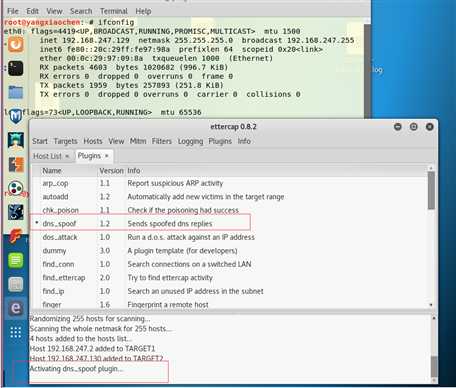456x388 pixels.
Task: Select the ettercap 'e' icon in dock
Action: (16, 308)
